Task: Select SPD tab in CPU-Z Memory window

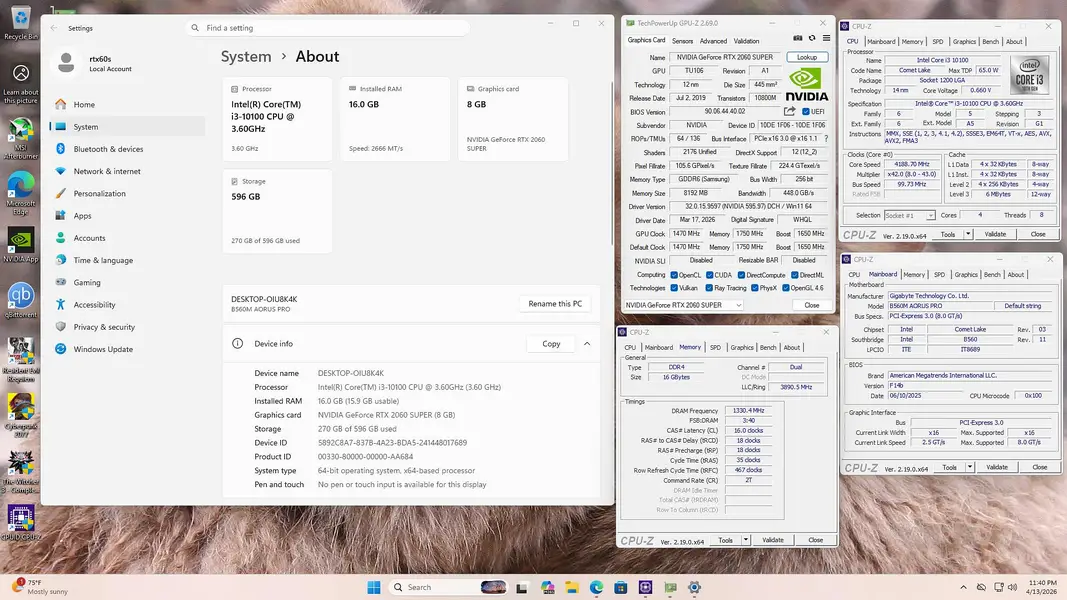Action: tap(715, 348)
